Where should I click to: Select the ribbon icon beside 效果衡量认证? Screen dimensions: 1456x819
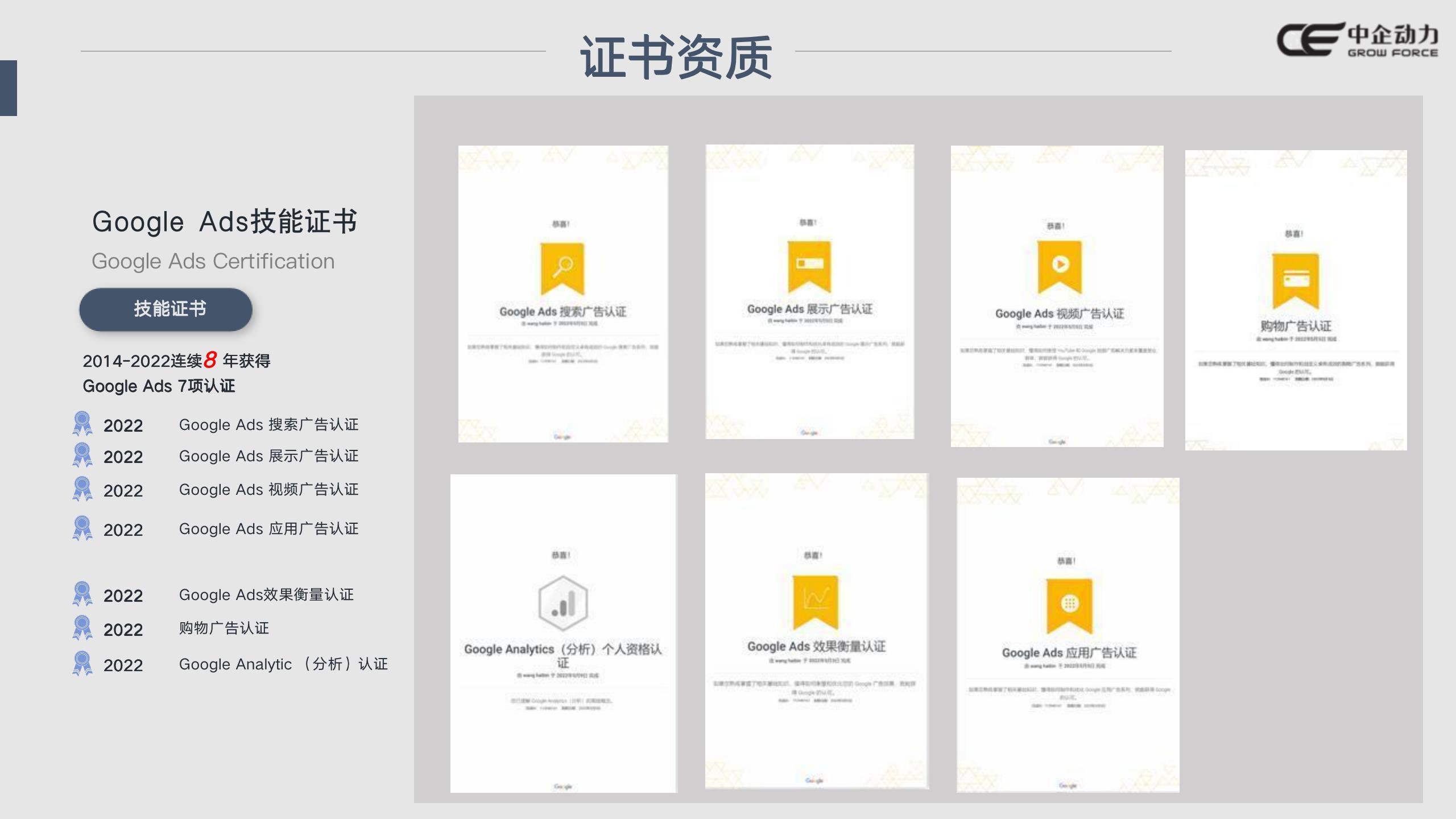pyautogui.click(x=82, y=594)
